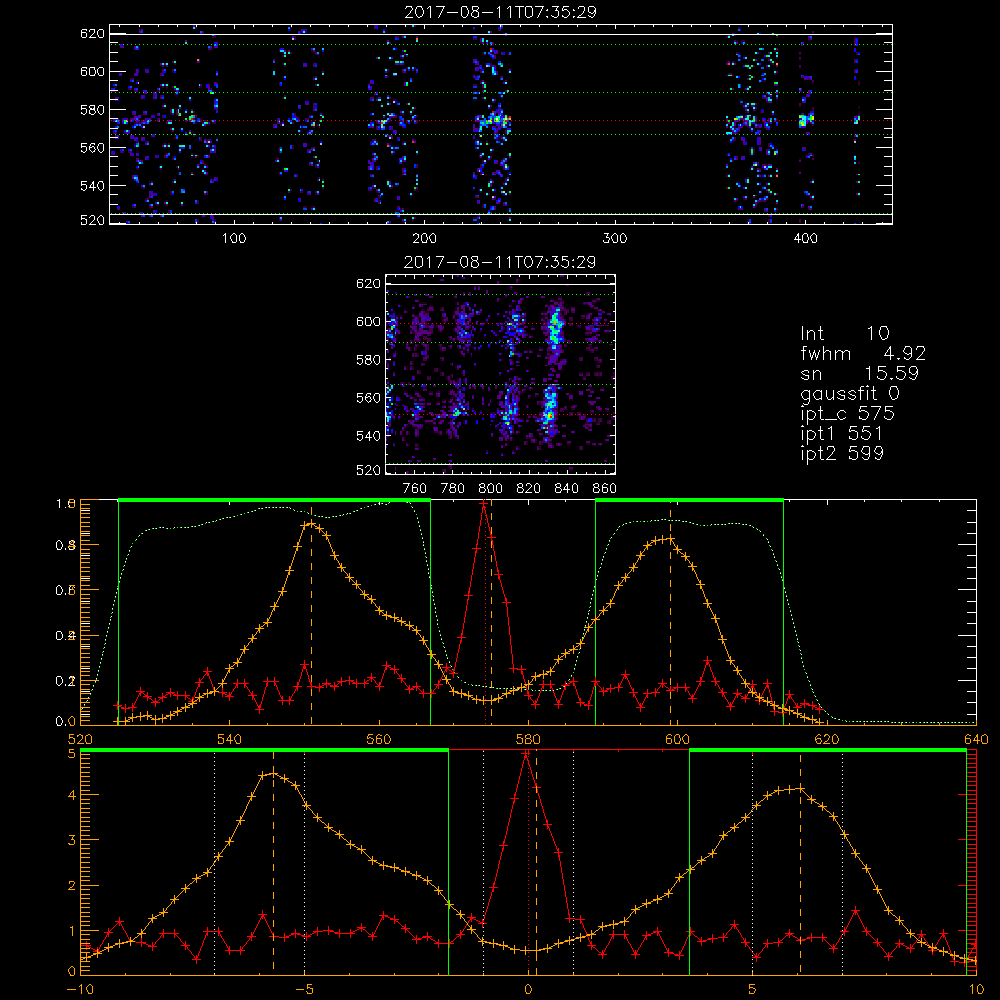Click orange x-axis label 600 of profile plot
Screen dimensions: 1000x1000
coord(677,739)
